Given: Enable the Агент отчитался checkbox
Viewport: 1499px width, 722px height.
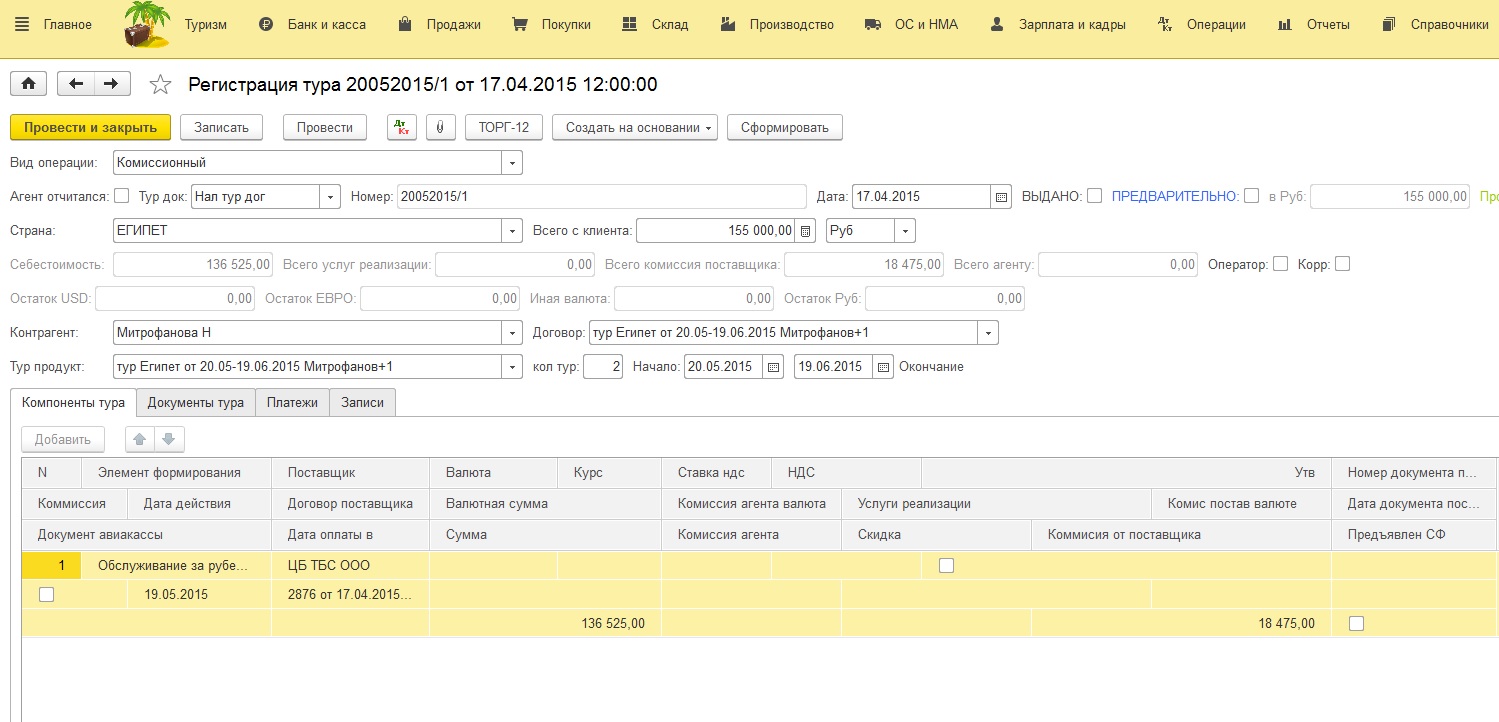Looking at the screenshot, I should [122, 196].
